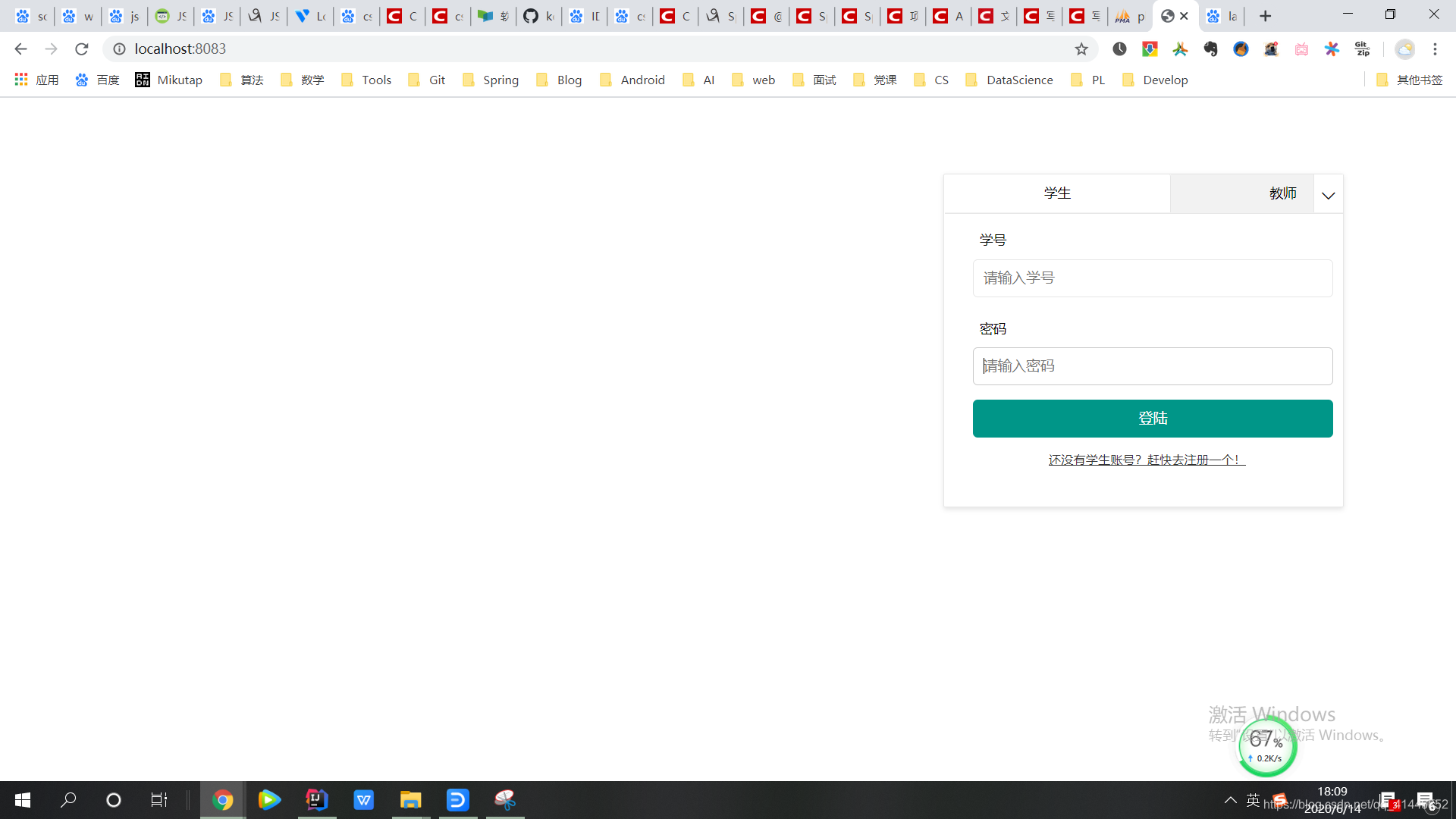Click the 请输入学号 input field

(x=1152, y=278)
